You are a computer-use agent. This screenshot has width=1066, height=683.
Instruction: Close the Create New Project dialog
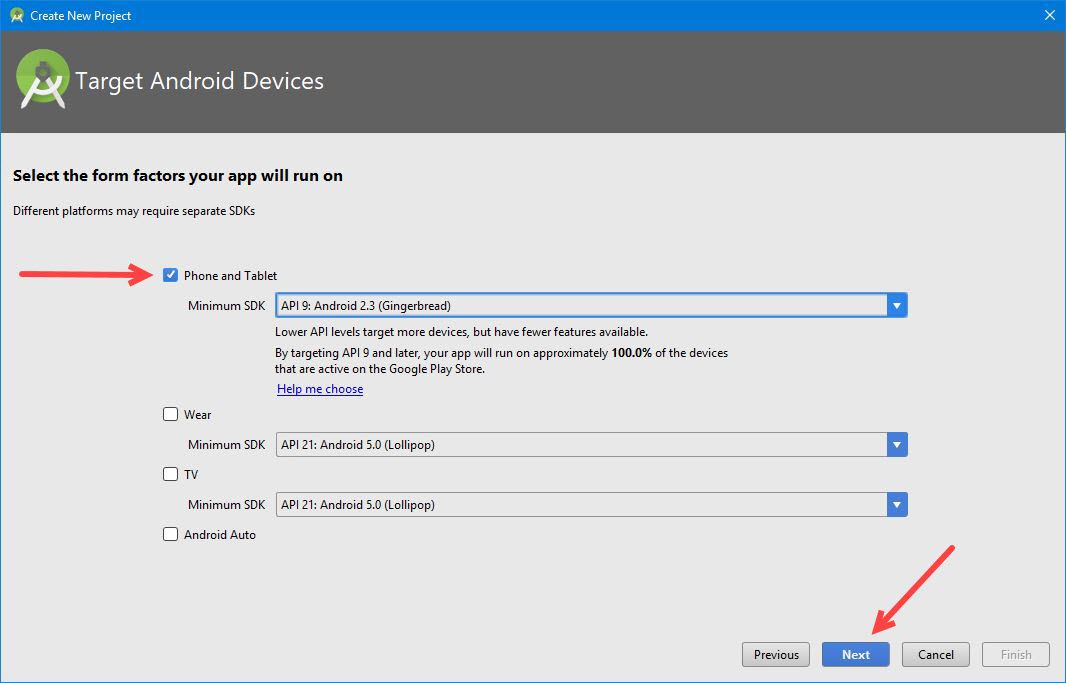click(1050, 15)
